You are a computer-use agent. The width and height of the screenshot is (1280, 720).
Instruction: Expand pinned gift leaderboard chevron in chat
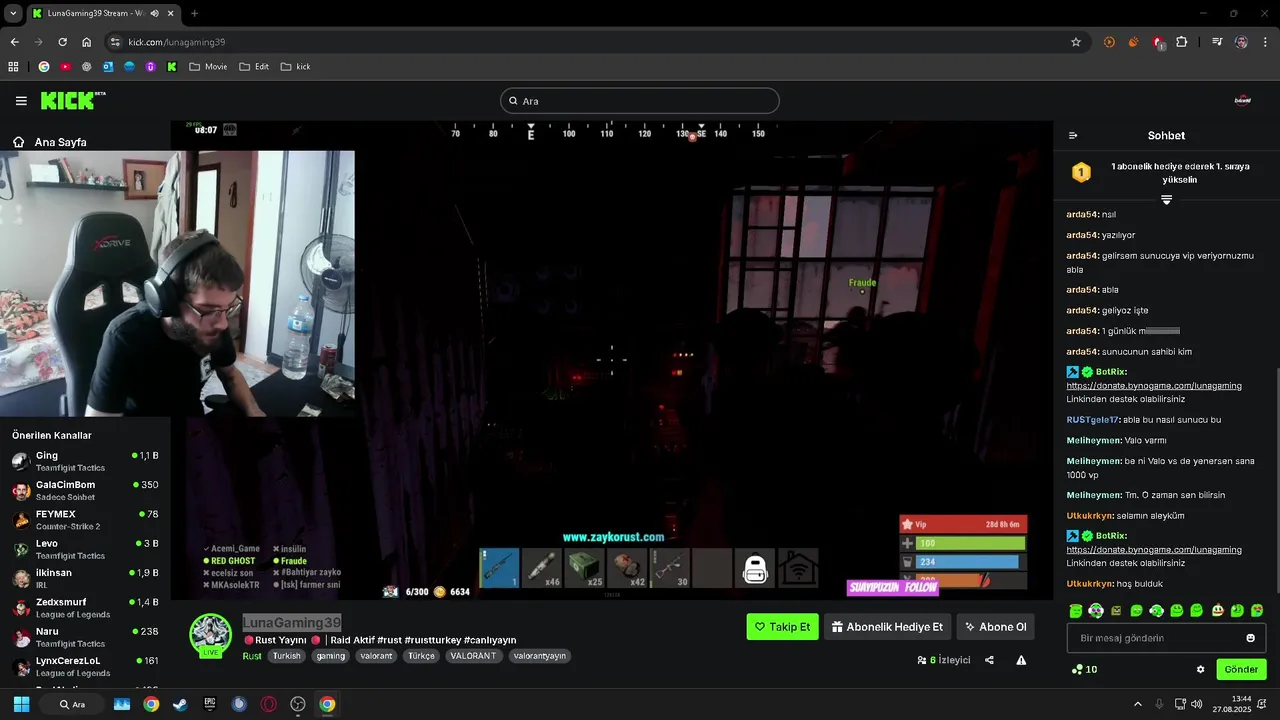click(x=1166, y=200)
